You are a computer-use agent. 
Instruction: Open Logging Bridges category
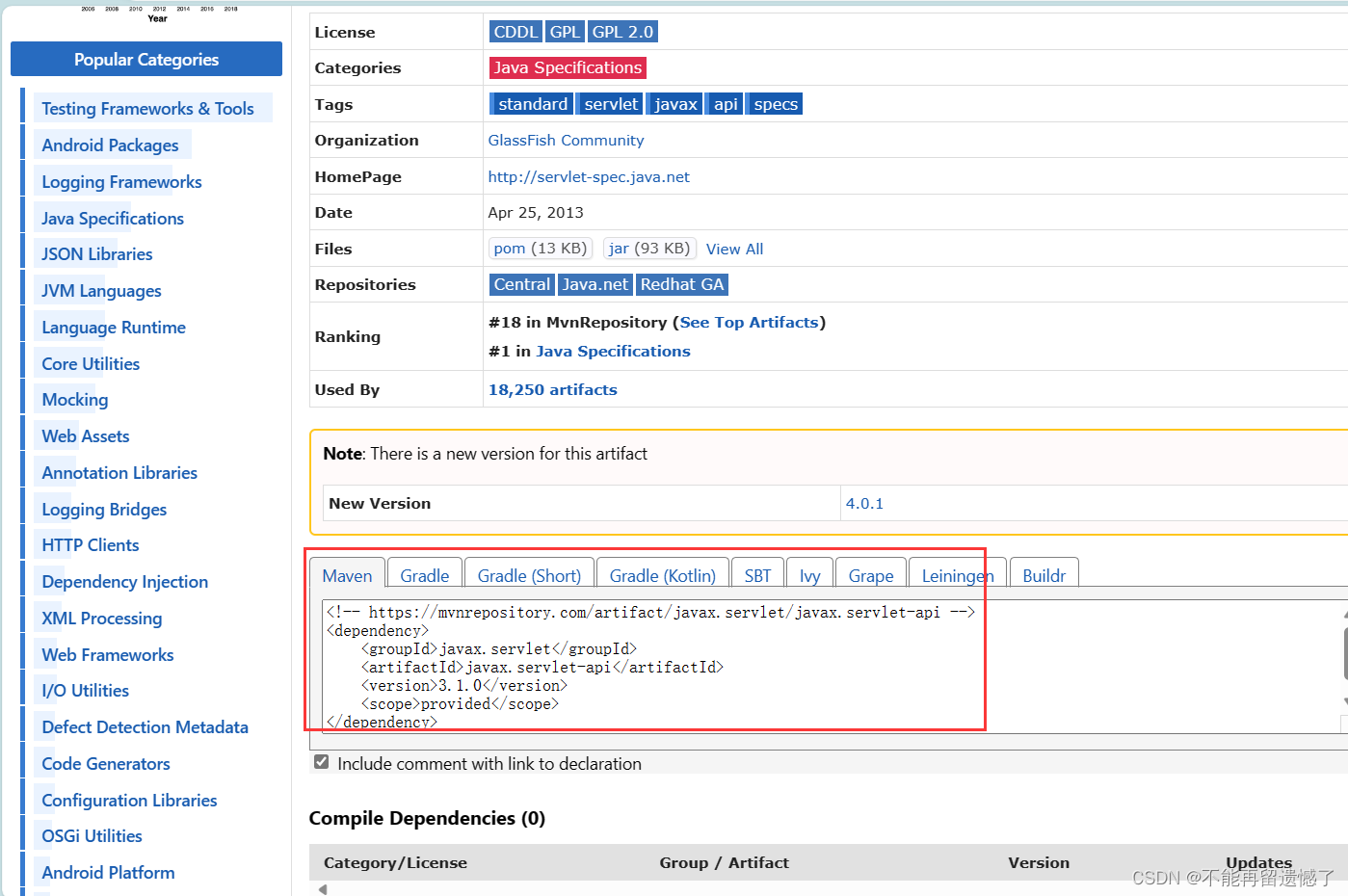click(x=104, y=509)
